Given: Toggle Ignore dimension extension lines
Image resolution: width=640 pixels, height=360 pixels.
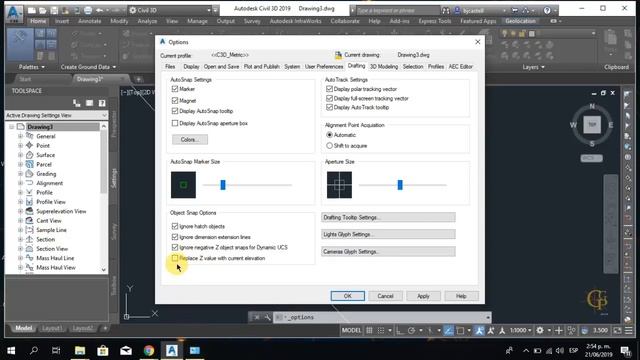Looking at the screenshot, I should coord(175,237).
